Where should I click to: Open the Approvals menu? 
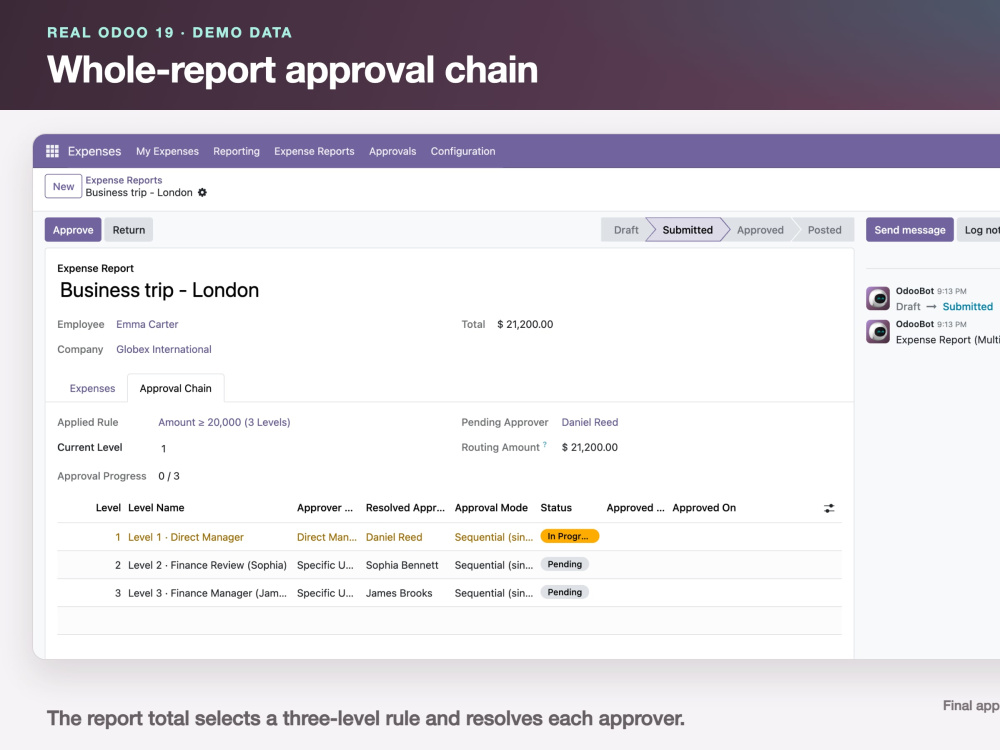[392, 151]
